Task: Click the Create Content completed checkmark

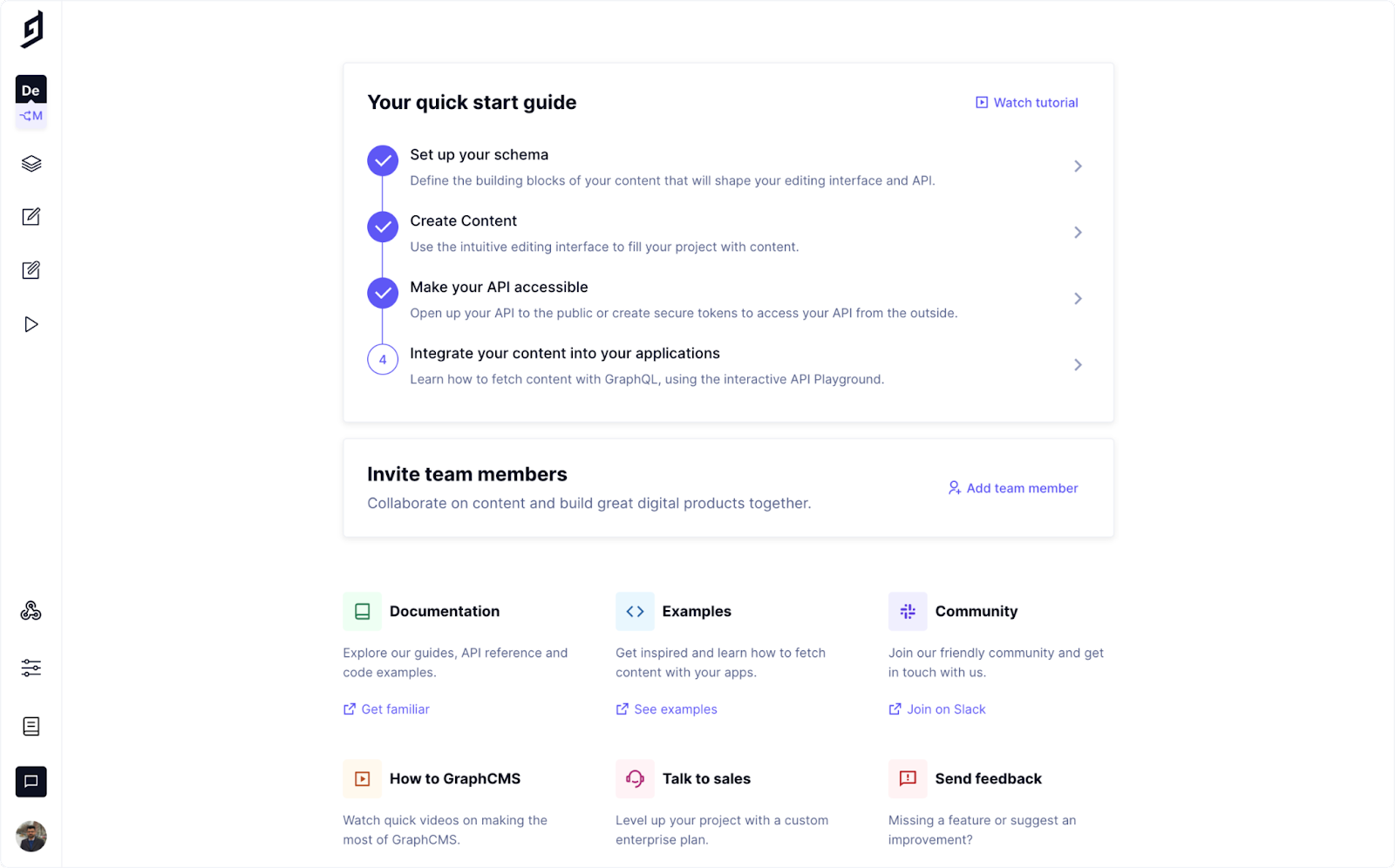Action: [x=383, y=227]
